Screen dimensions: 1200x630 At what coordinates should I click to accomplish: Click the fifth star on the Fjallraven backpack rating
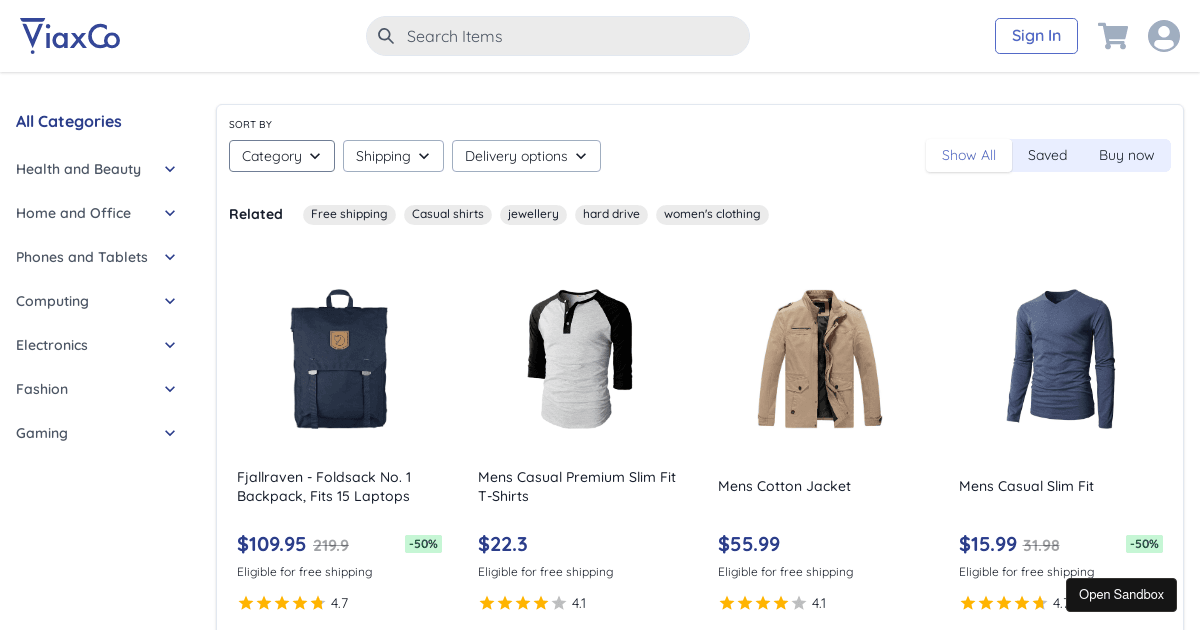[318, 603]
